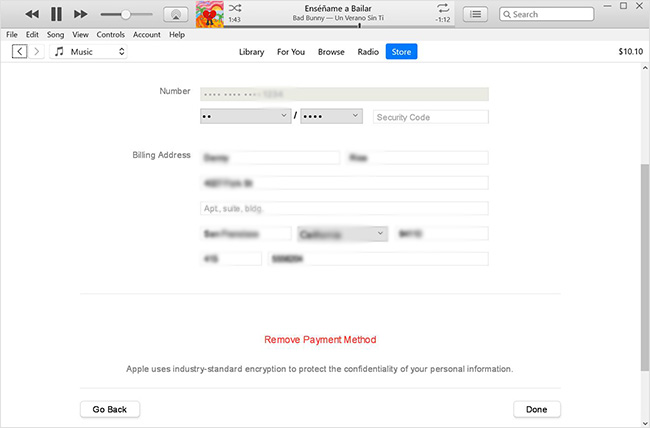Click Remove Payment Method link
Viewport: 650px width, 428px height.
(x=320, y=340)
